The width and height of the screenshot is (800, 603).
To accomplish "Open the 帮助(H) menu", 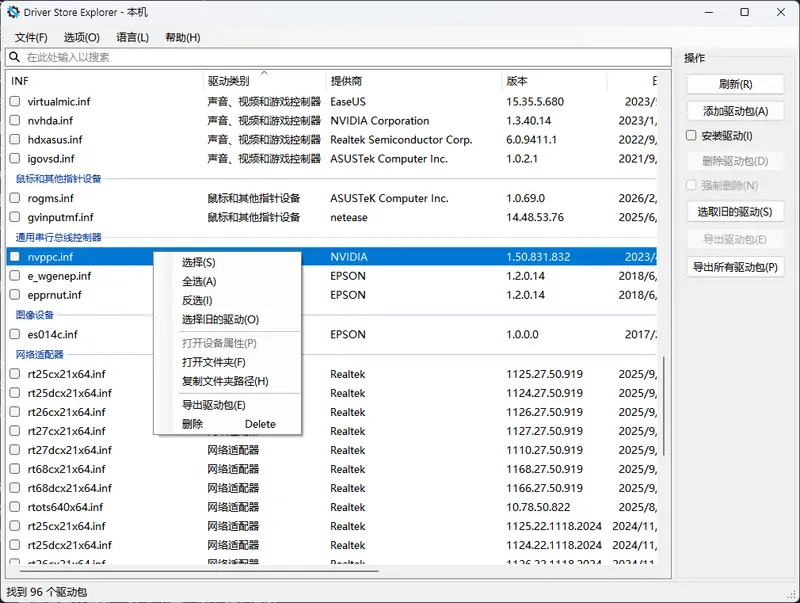I will (183, 37).
